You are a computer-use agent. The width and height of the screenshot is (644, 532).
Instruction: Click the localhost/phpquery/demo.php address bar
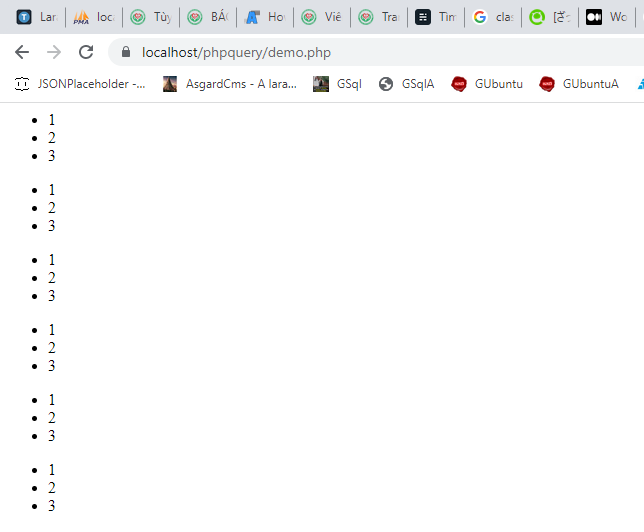pyautogui.click(x=300, y=53)
